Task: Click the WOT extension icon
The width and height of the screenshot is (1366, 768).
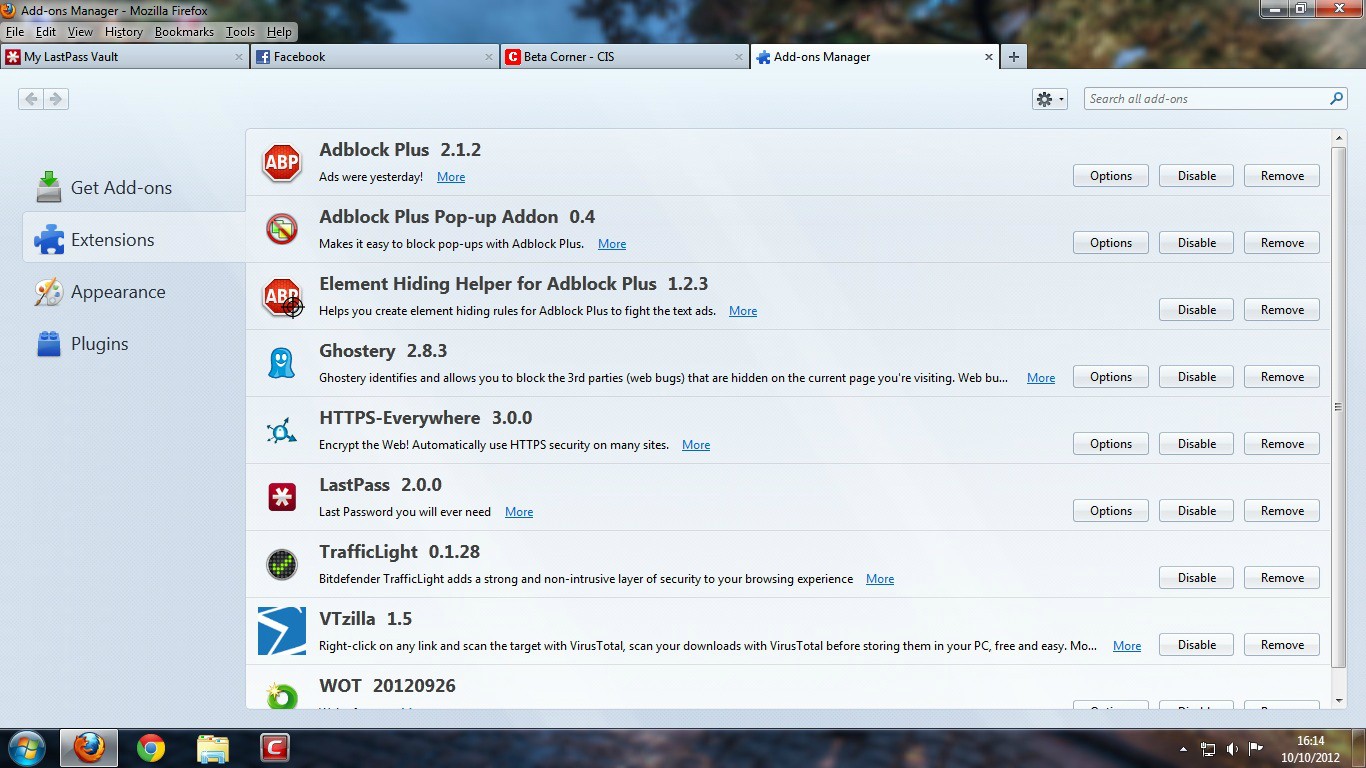Action: pos(282,695)
